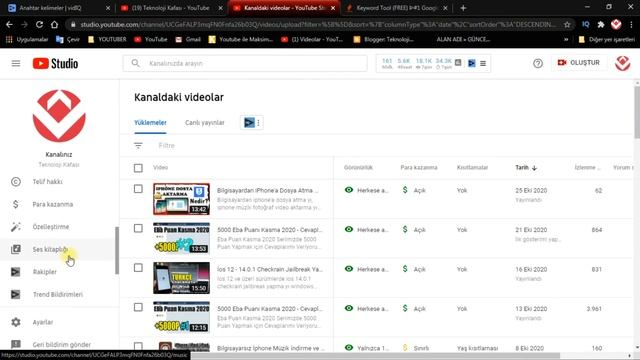Viewport: 640px width, 360px height.
Task: Check the ios 12 Checkrain Jailbreak video
Action: (138, 268)
